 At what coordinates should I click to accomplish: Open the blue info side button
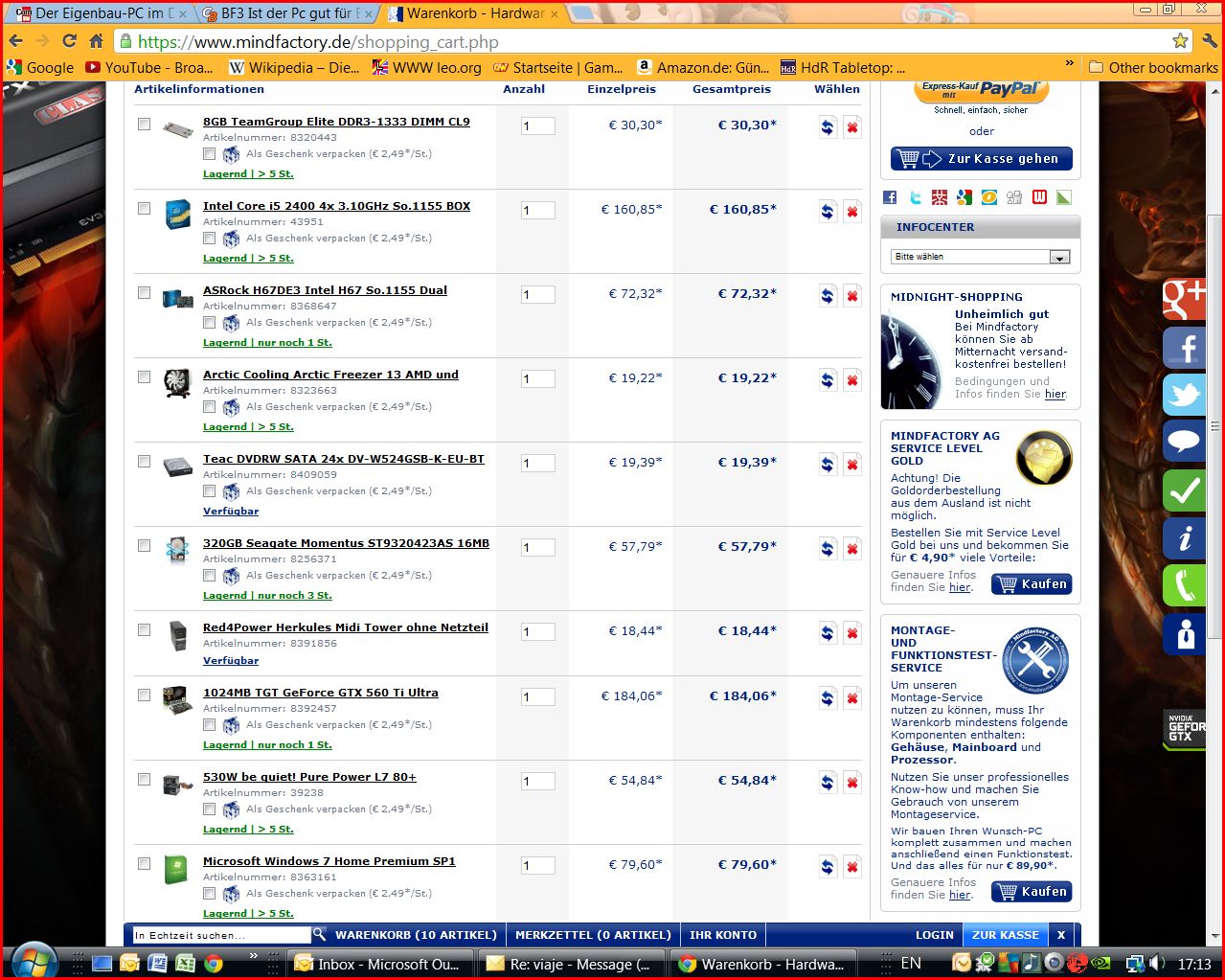click(x=1184, y=538)
